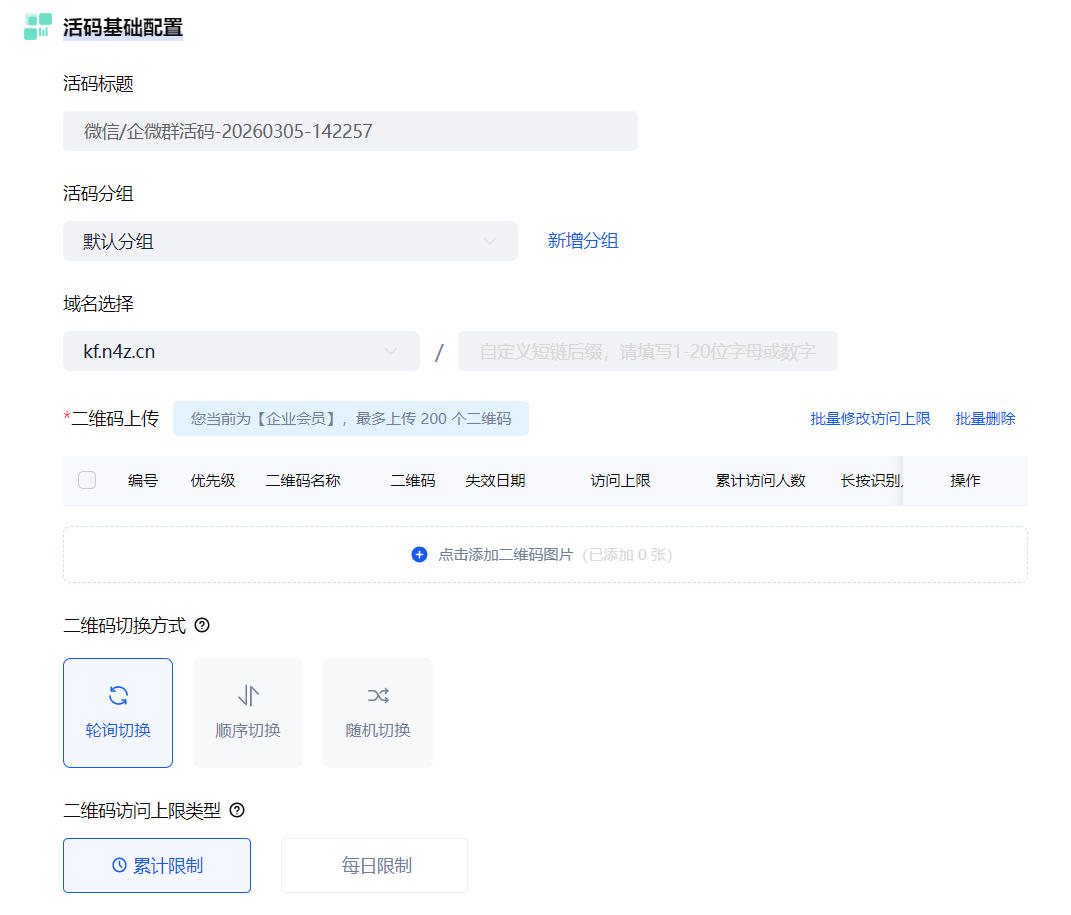The image size is (1071, 915).
Task: Click the 活码基础配置 section logo icon
Action: [x=38, y=27]
